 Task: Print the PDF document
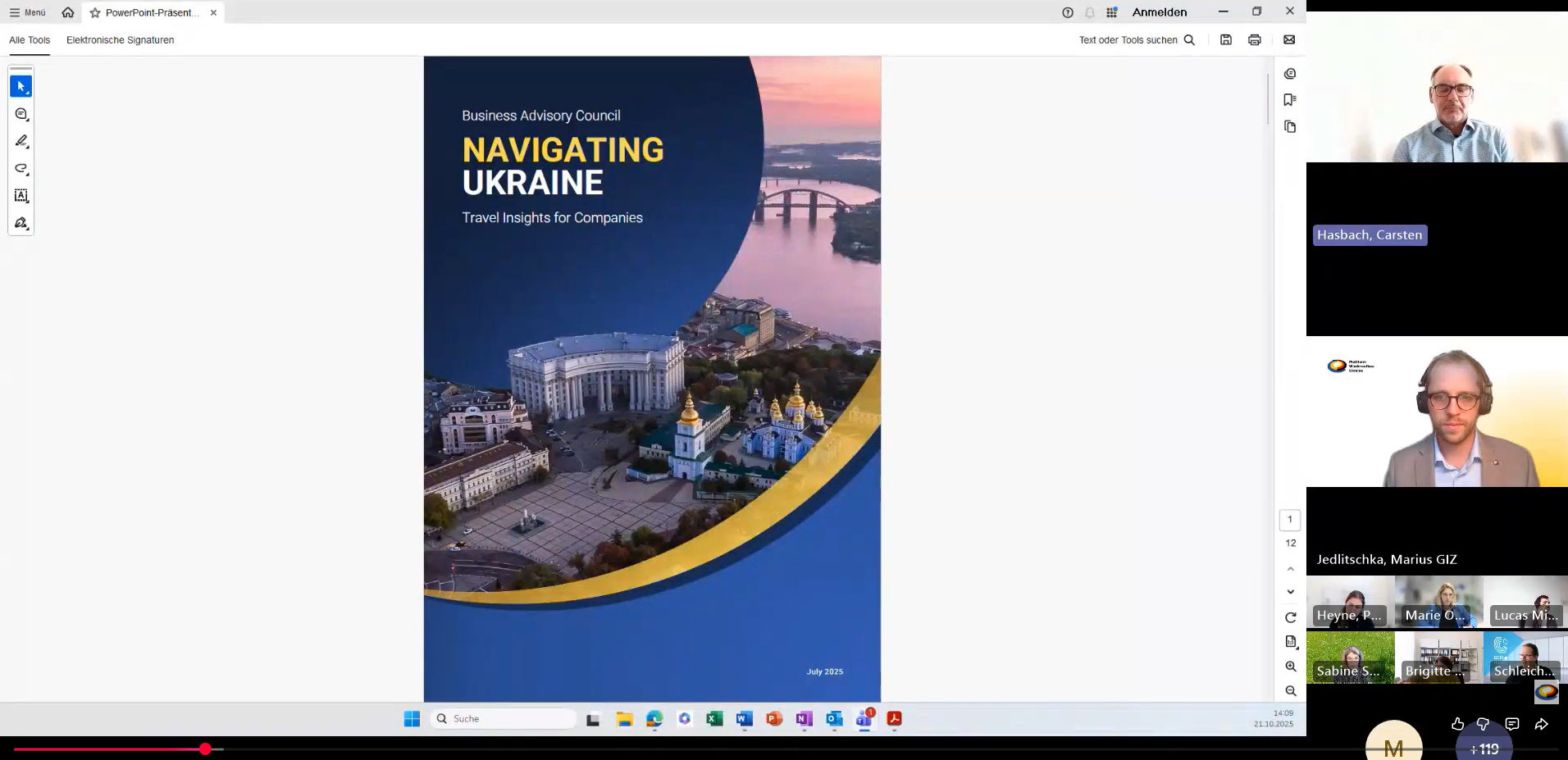[1254, 40]
